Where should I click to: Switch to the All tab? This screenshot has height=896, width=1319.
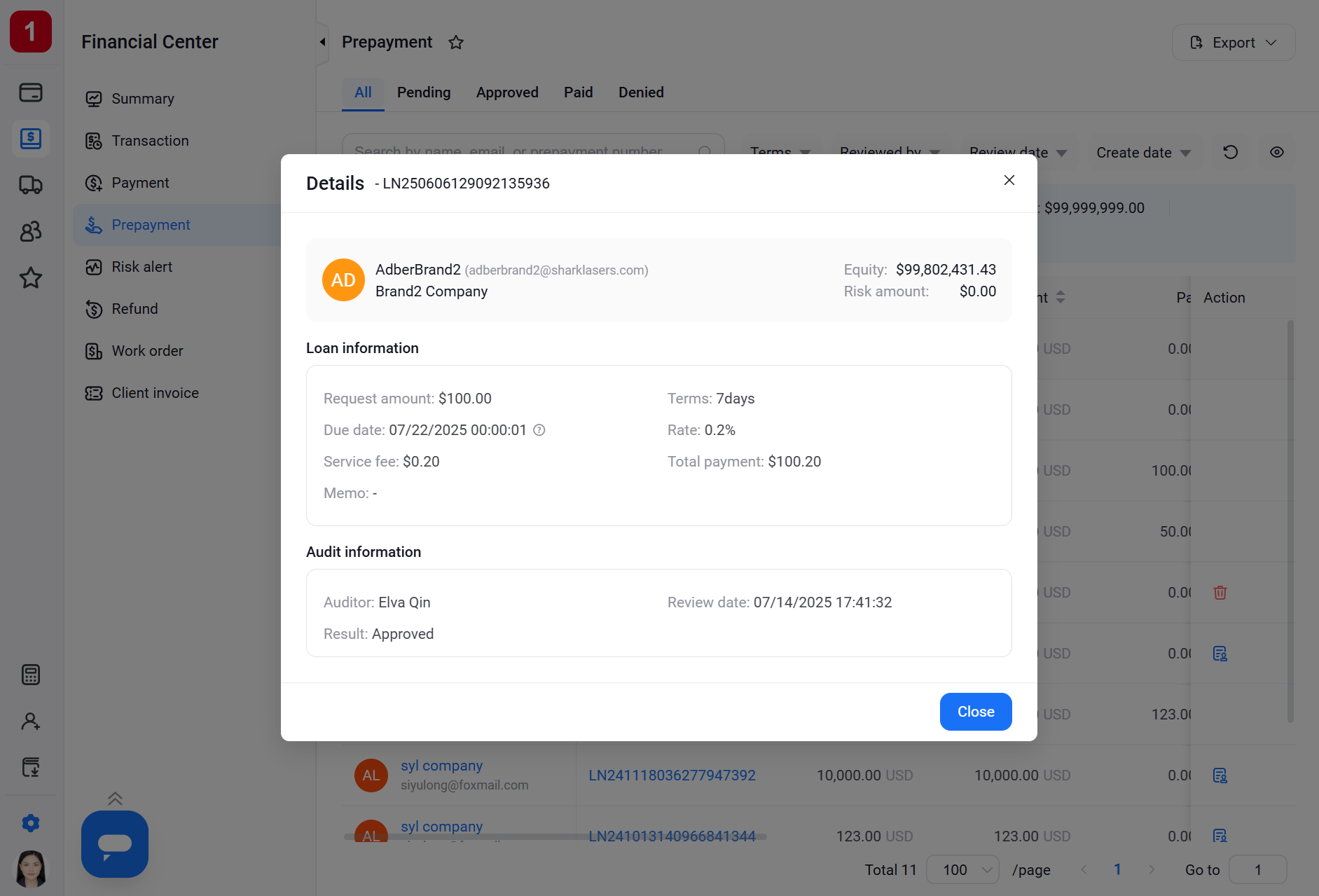[x=363, y=92]
